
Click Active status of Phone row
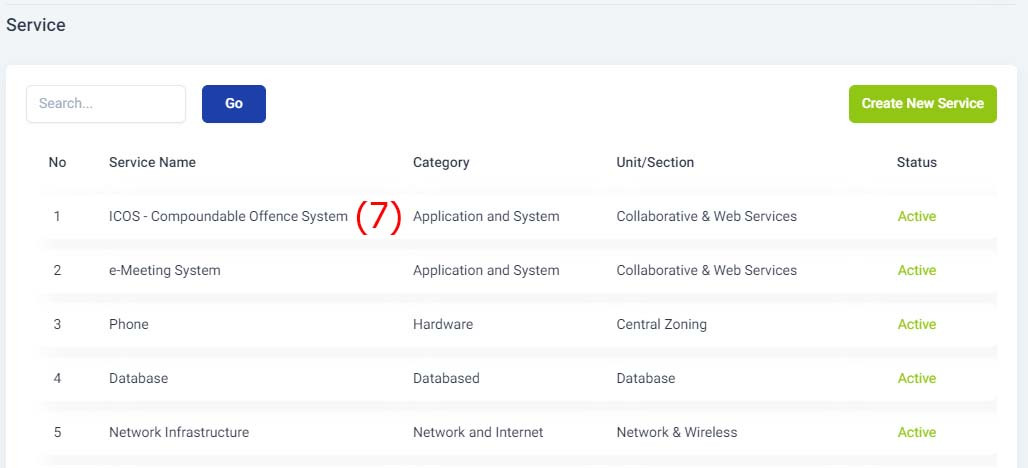point(917,324)
